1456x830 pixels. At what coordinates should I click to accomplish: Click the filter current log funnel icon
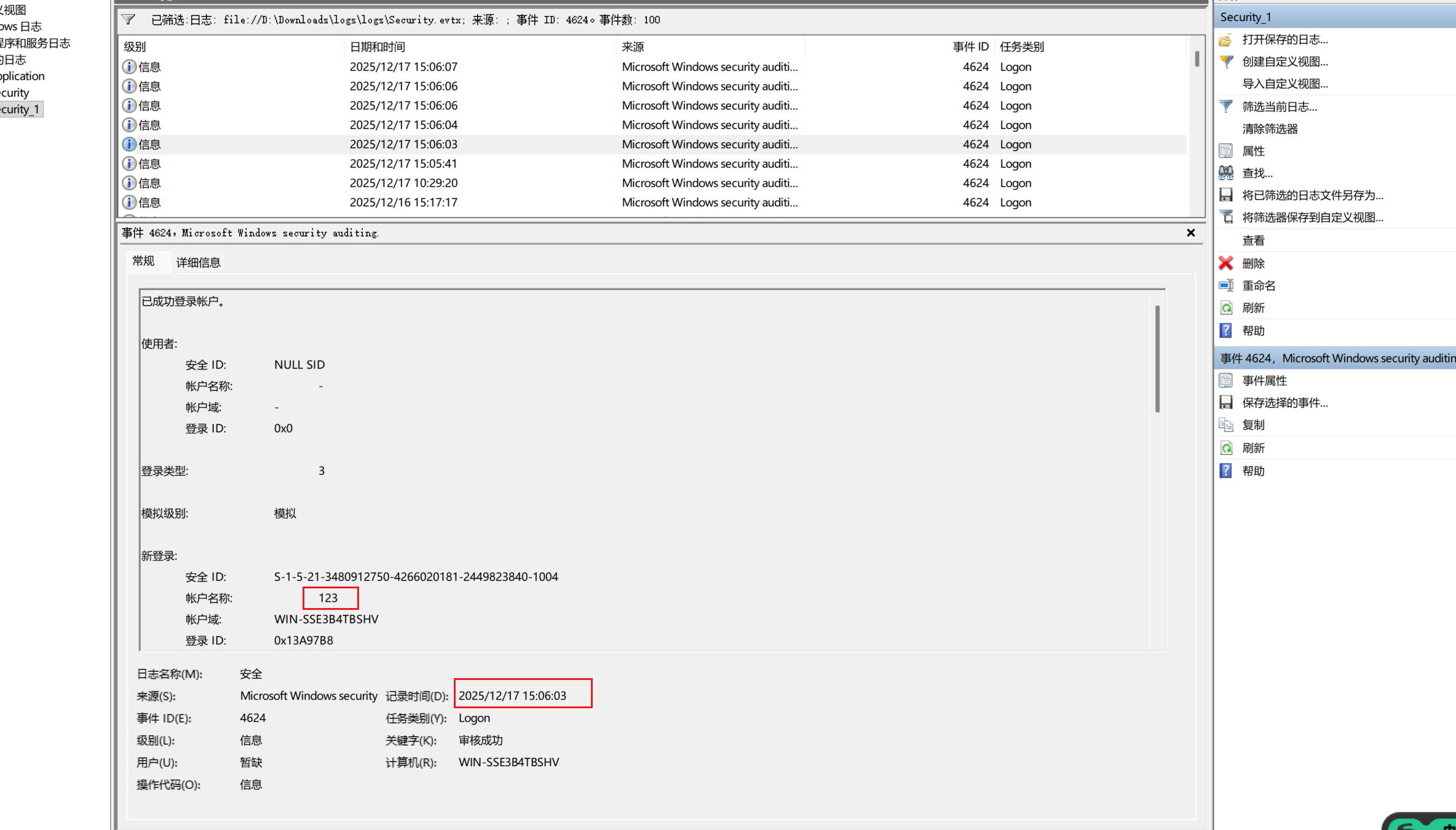(x=1226, y=106)
